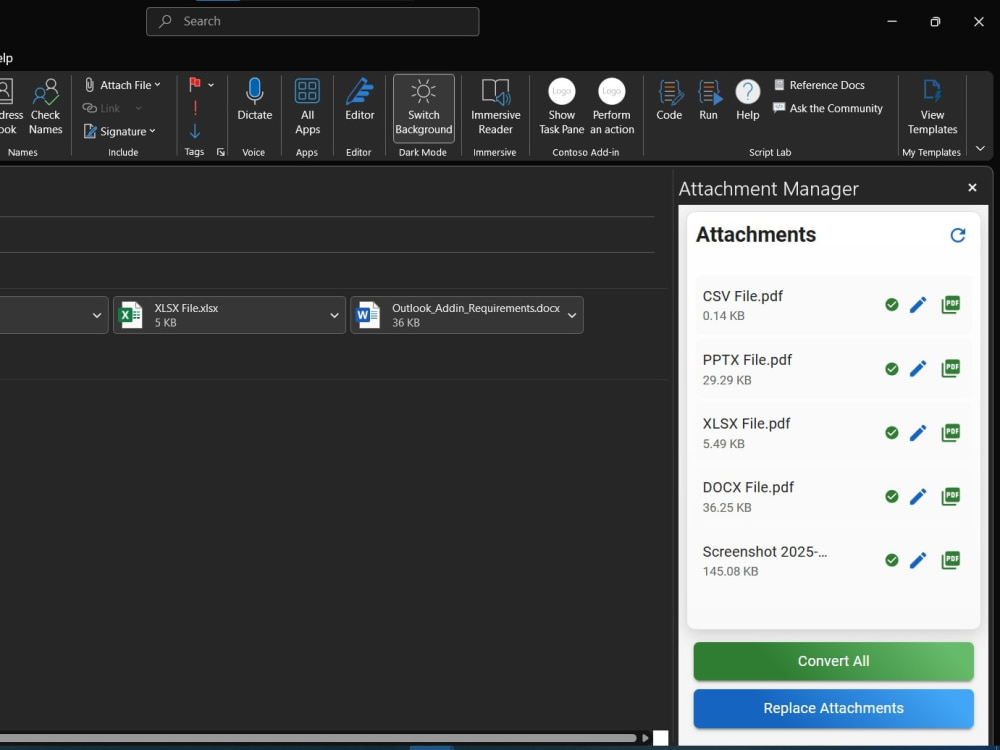Viewport: 1000px width, 750px height.
Task: Click green check for PPTX File.pdf
Action: 892,369
